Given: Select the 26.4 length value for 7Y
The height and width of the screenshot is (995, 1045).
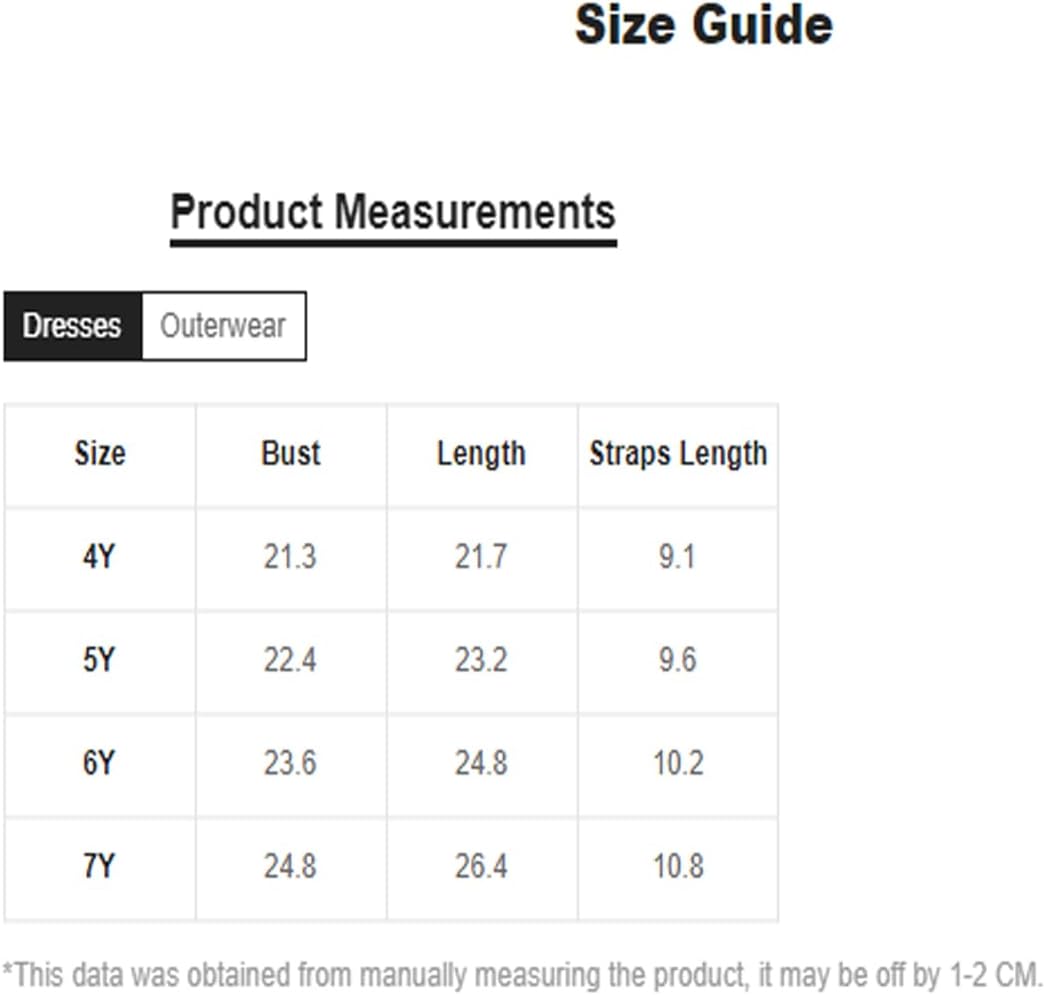Looking at the screenshot, I should (481, 867).
